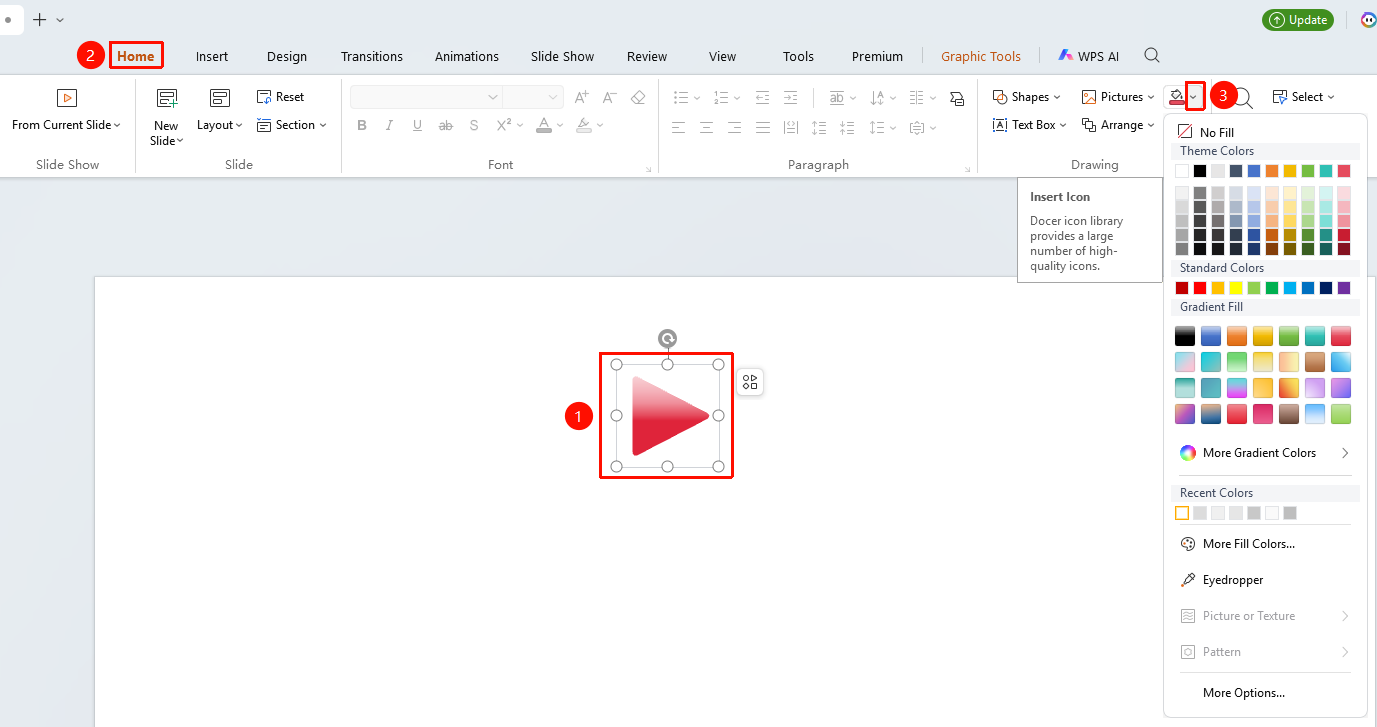Switch to the Insert tab
The width and height of the screenshot is (1377, 727).
(212, 56)
